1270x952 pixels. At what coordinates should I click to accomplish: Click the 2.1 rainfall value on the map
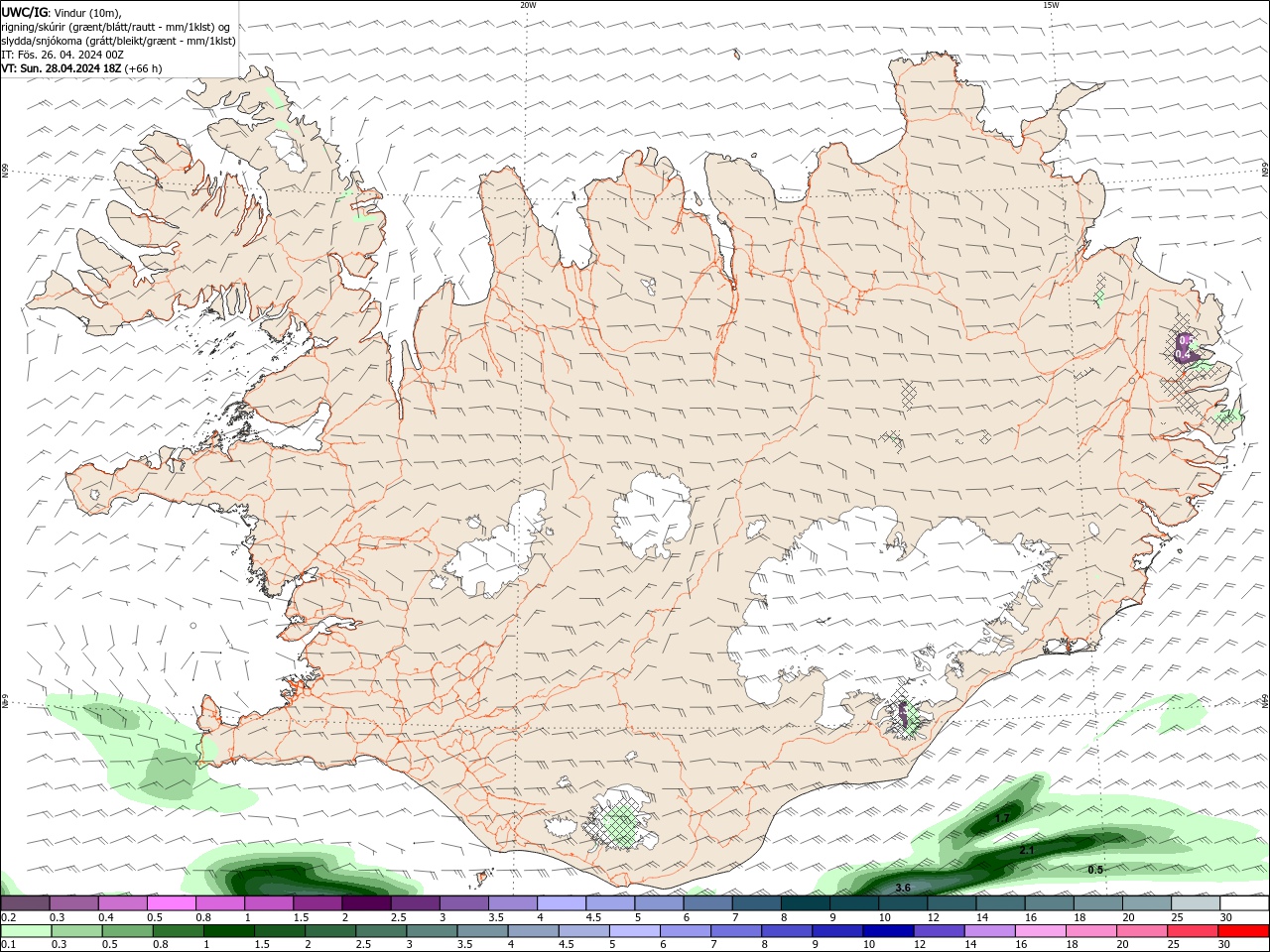1027,851
